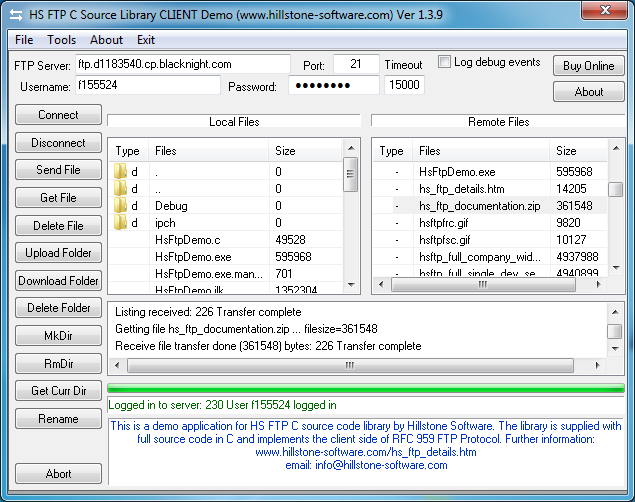Click the RmDir button

pos(58,364)
